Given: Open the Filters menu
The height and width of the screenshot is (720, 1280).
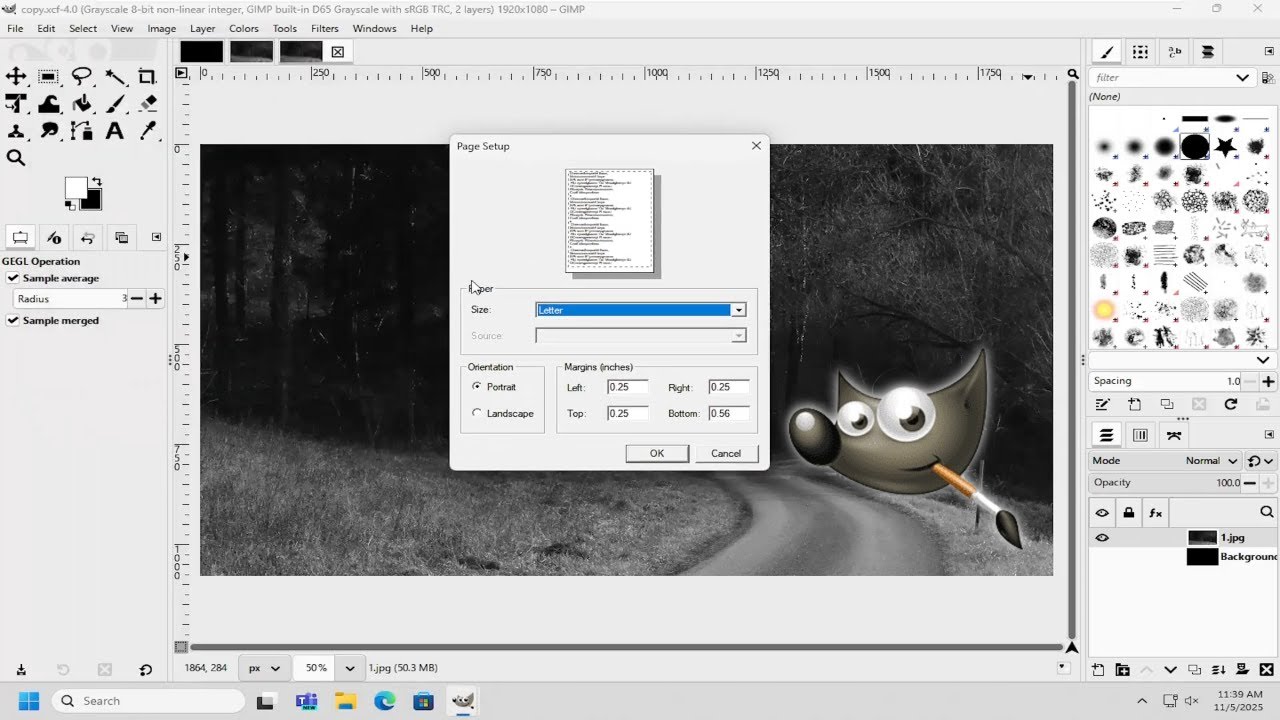Looking at the screenshot, I should pos(324,29).
